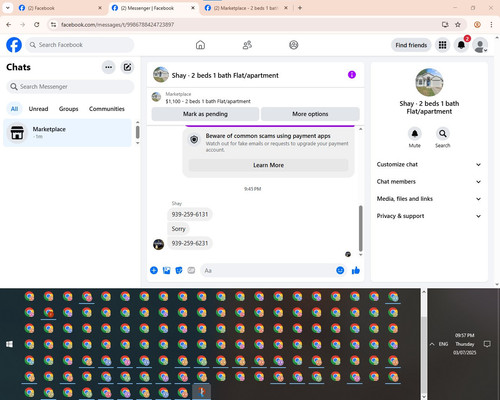Select the Unread chats filter

(38, 109)
